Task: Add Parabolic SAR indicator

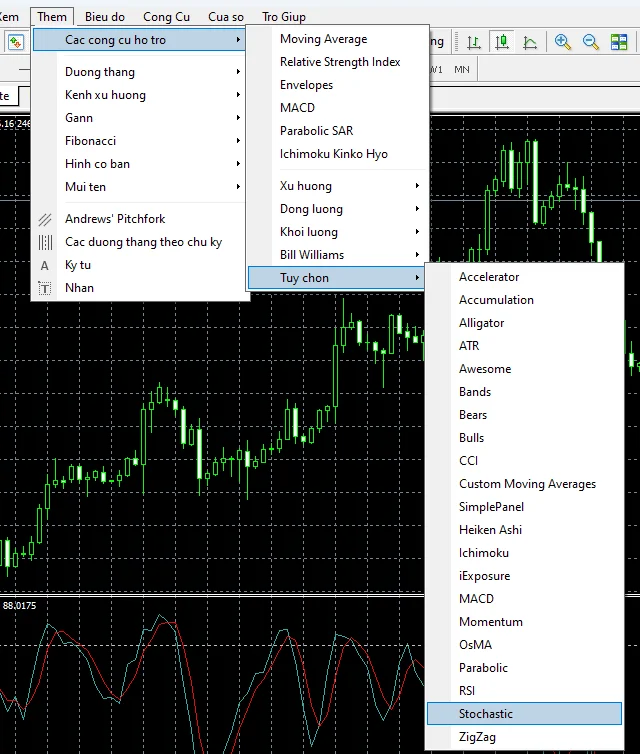Action: coord(337,131)
